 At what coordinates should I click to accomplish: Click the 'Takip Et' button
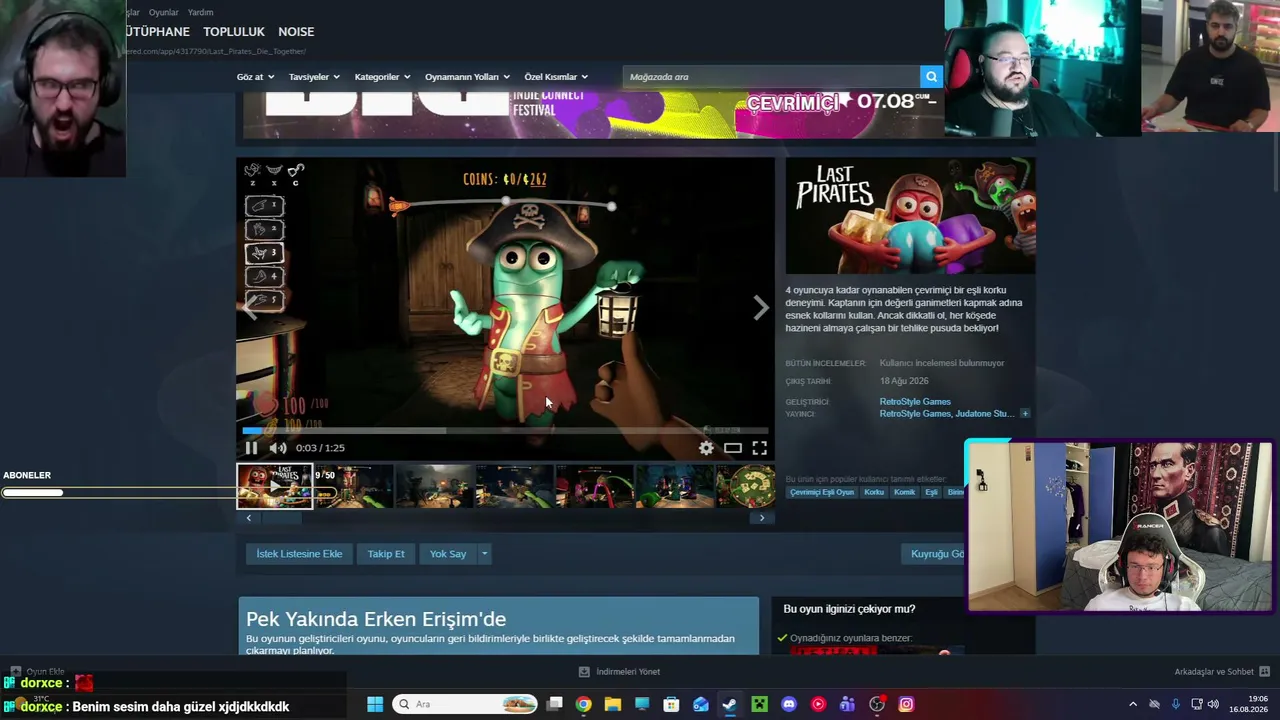(386, 554)
